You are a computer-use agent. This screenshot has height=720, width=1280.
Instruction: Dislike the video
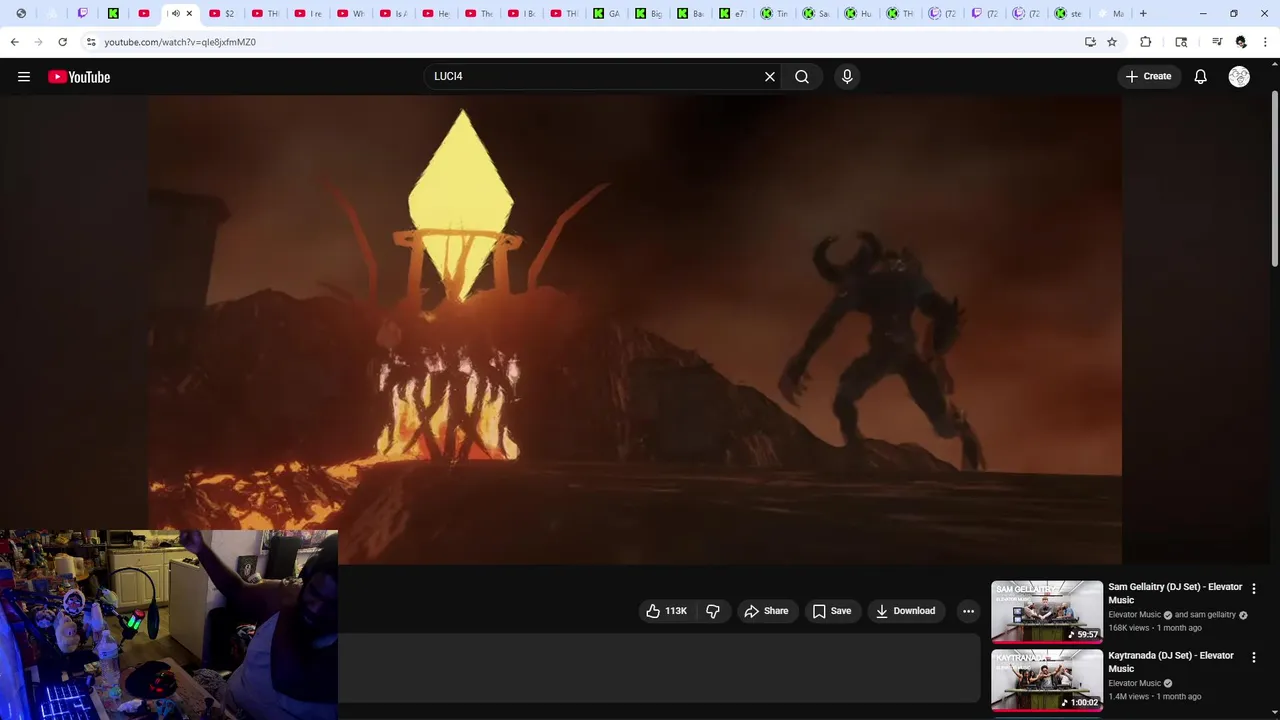pos(713,611)
